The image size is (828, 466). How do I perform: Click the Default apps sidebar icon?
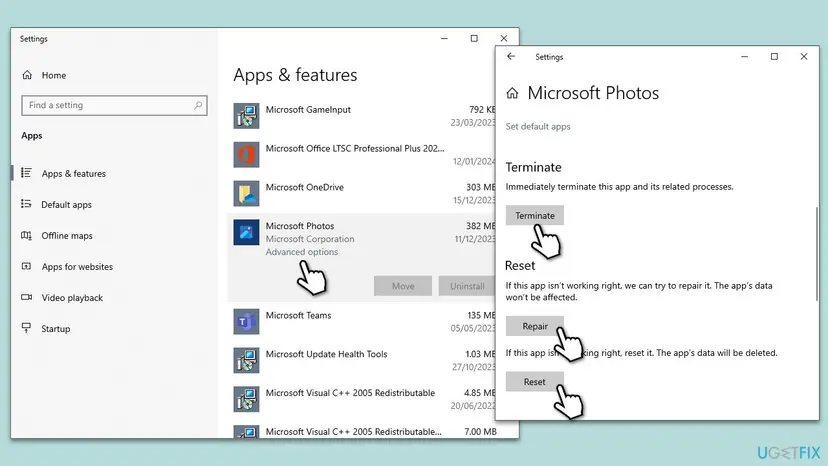[x=26, y=204]
